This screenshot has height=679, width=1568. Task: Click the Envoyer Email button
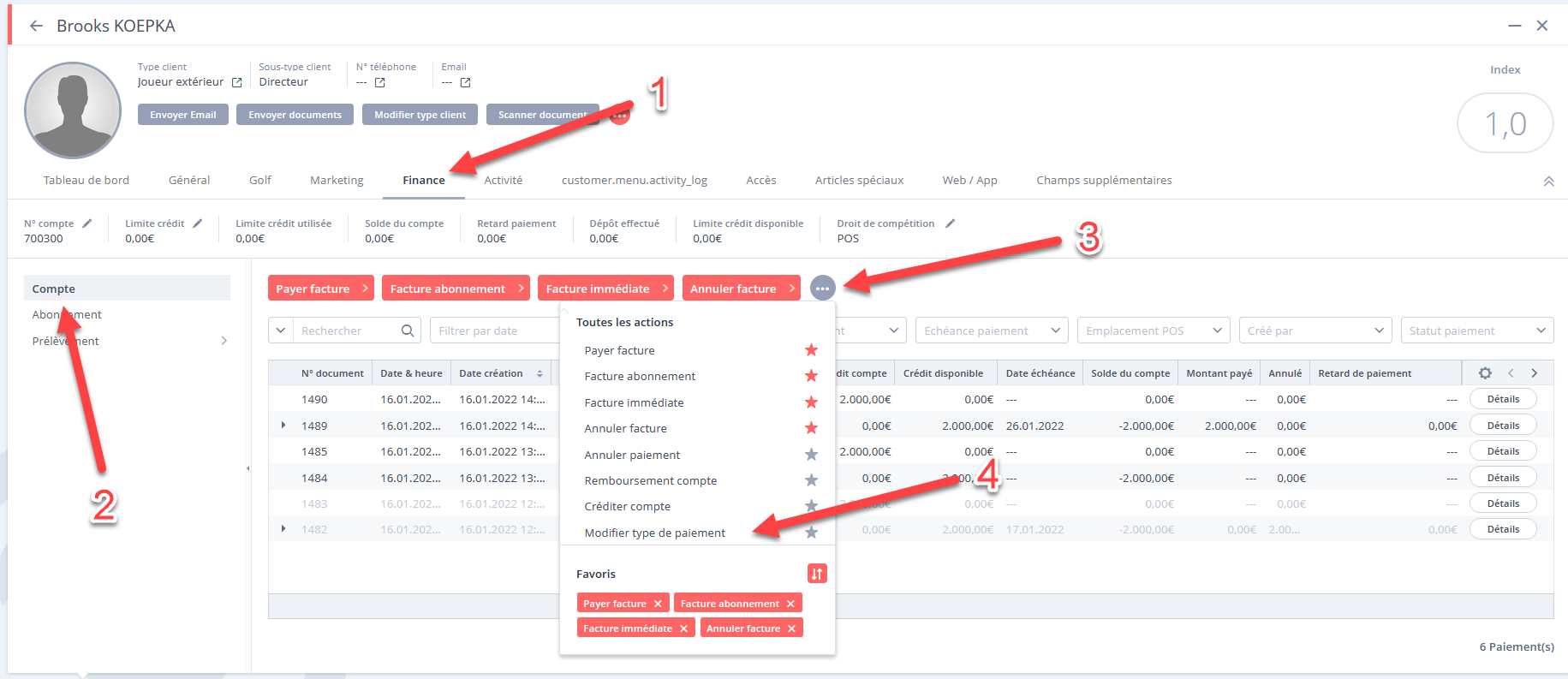183,115
